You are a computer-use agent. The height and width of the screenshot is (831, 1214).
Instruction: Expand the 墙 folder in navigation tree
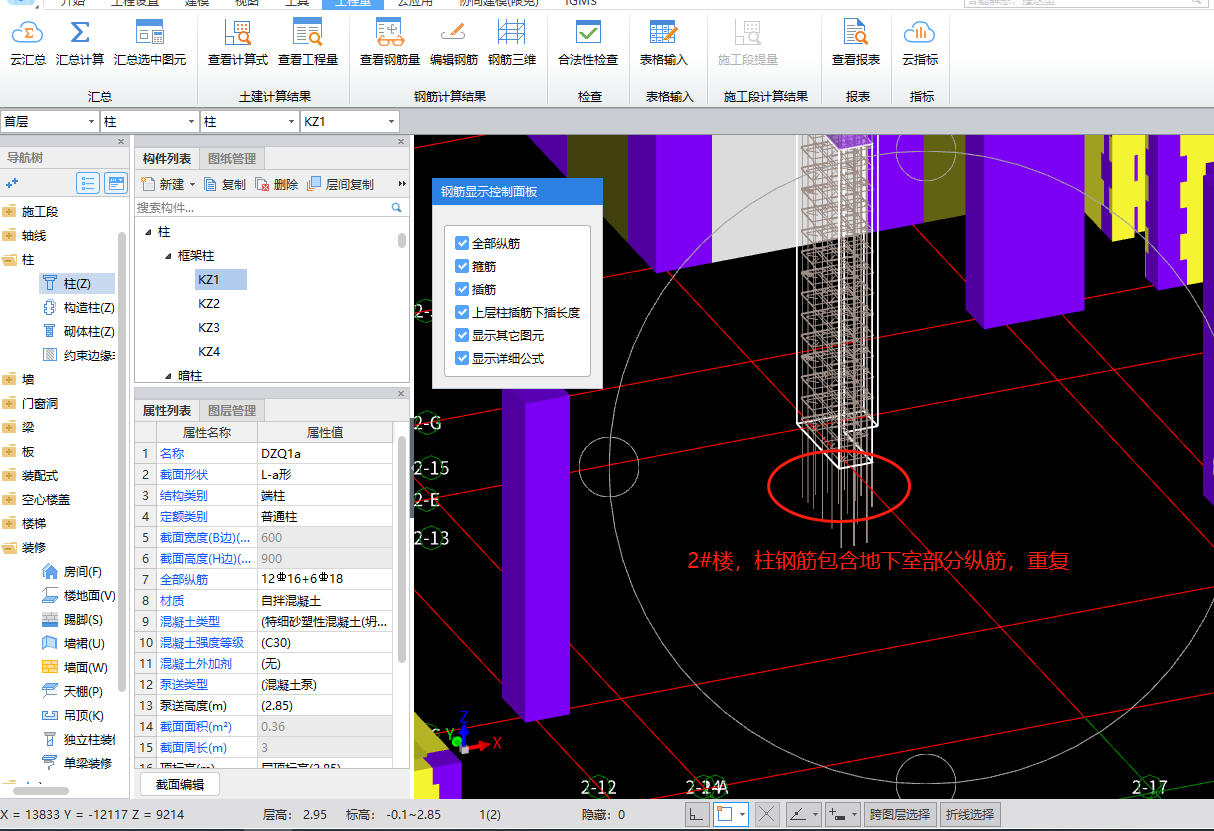click(x=10, y=380)
